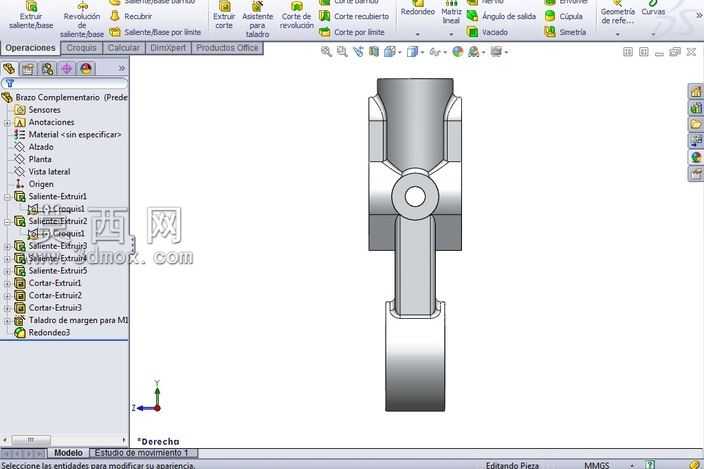This screenshot has height=469, width=704.
Task: Select the Cúpula dome tool
Action: click(x=564, y=16)
